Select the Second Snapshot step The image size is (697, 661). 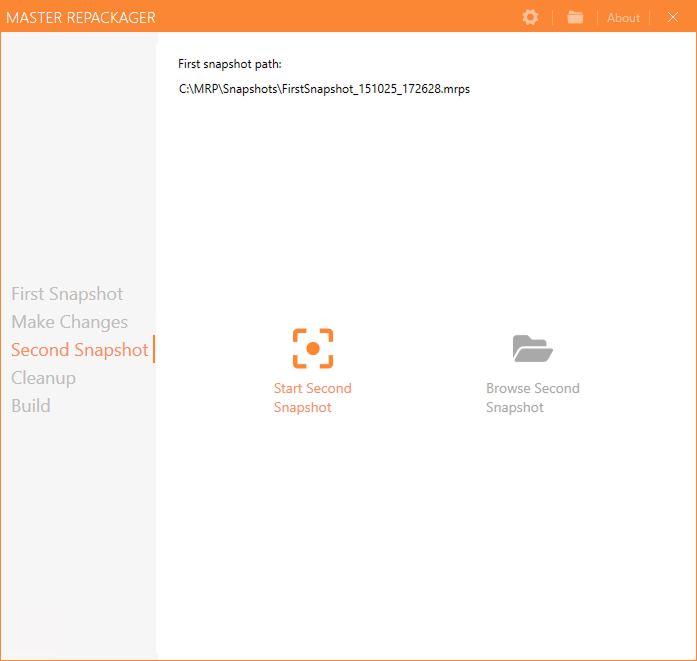(x=79, y=350)
